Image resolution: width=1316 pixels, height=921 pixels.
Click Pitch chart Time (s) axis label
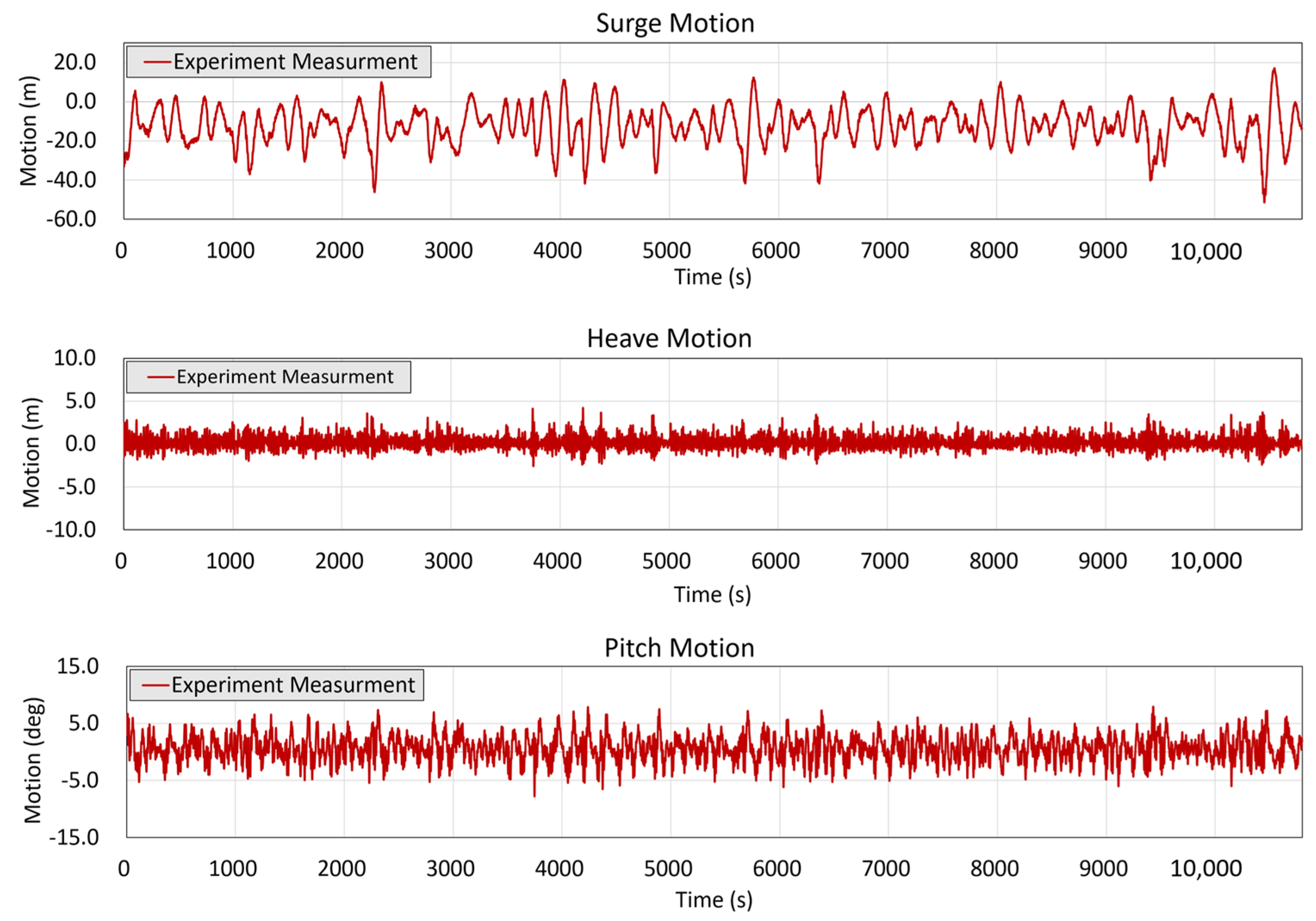714,900
